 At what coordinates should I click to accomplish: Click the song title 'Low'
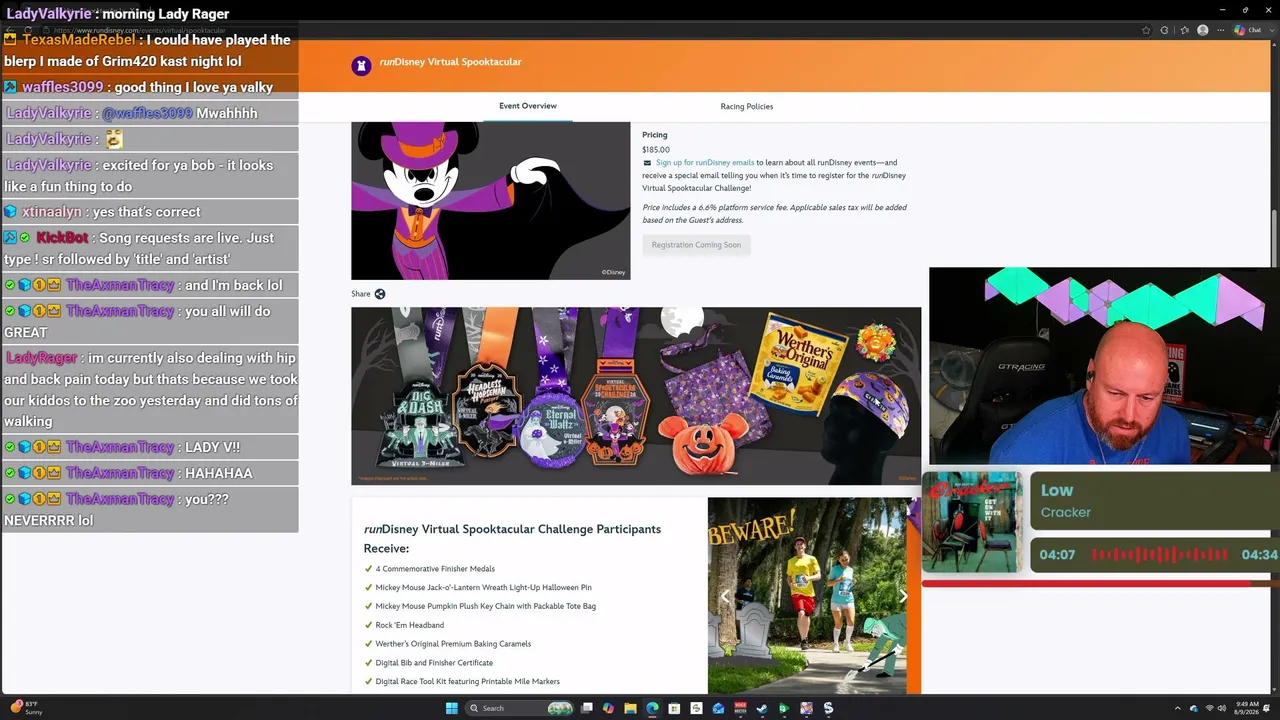click(x=1057, y=490)
